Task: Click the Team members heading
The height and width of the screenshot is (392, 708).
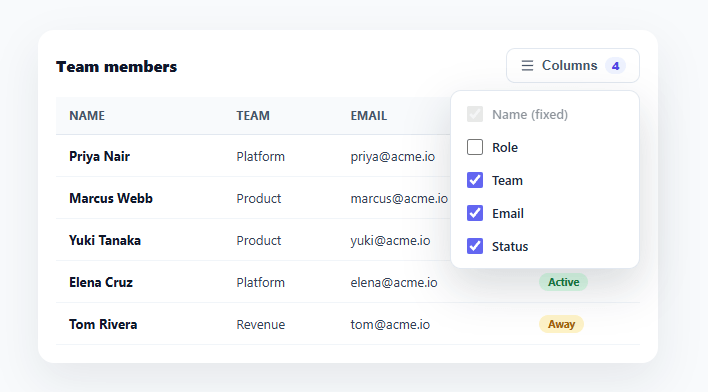Action: coord(116,67)
